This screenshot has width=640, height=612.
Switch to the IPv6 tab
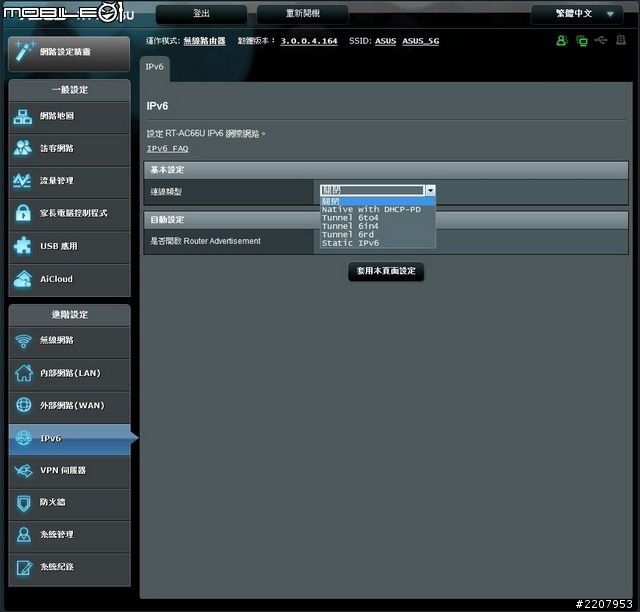coord(155,67)
